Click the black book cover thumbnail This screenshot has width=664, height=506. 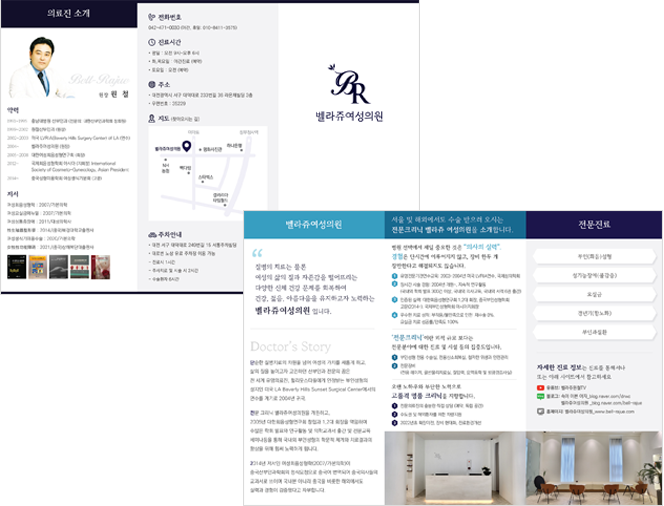[17, 267]
